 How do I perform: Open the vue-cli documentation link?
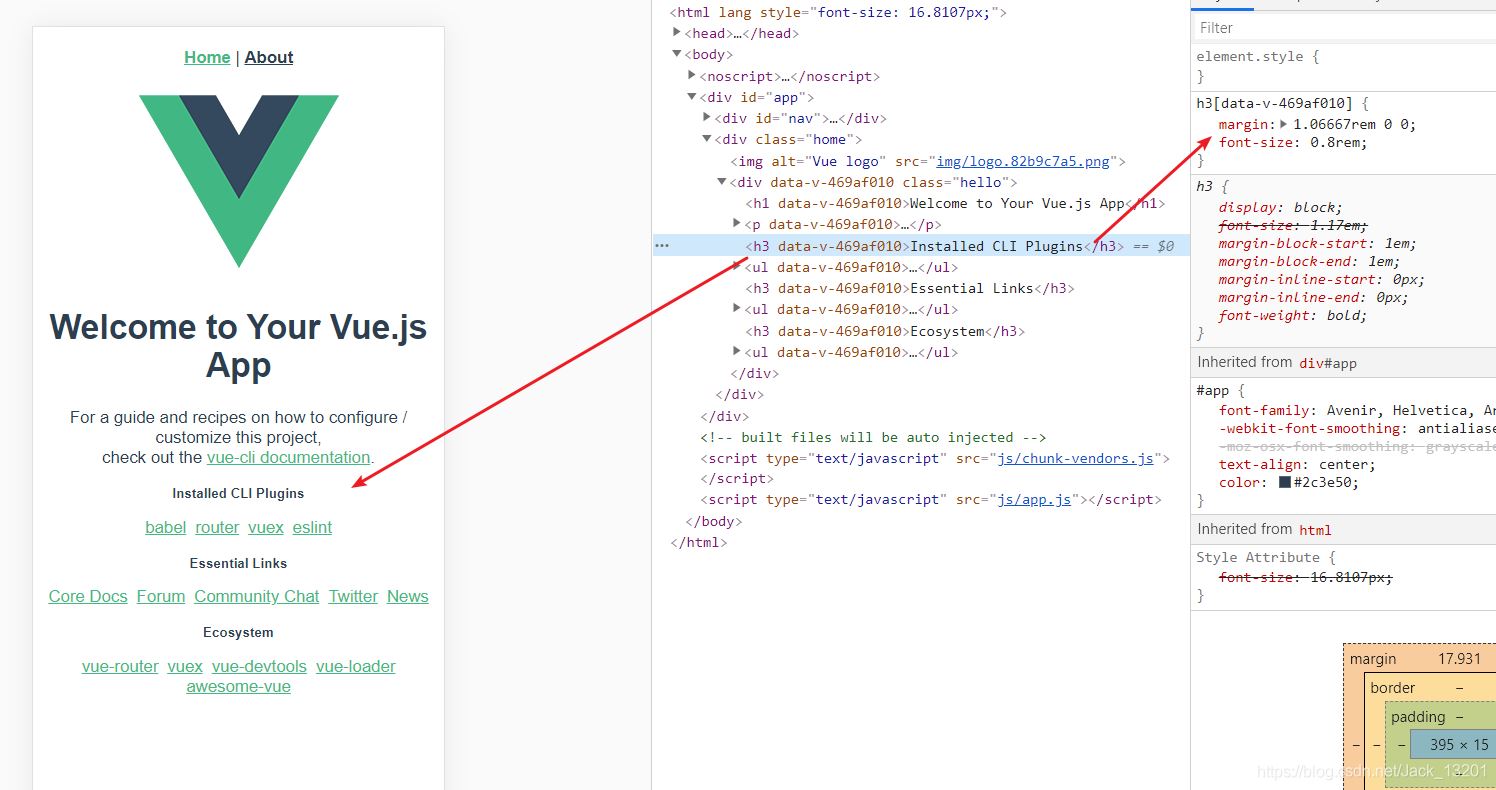[x=289, y=457]
